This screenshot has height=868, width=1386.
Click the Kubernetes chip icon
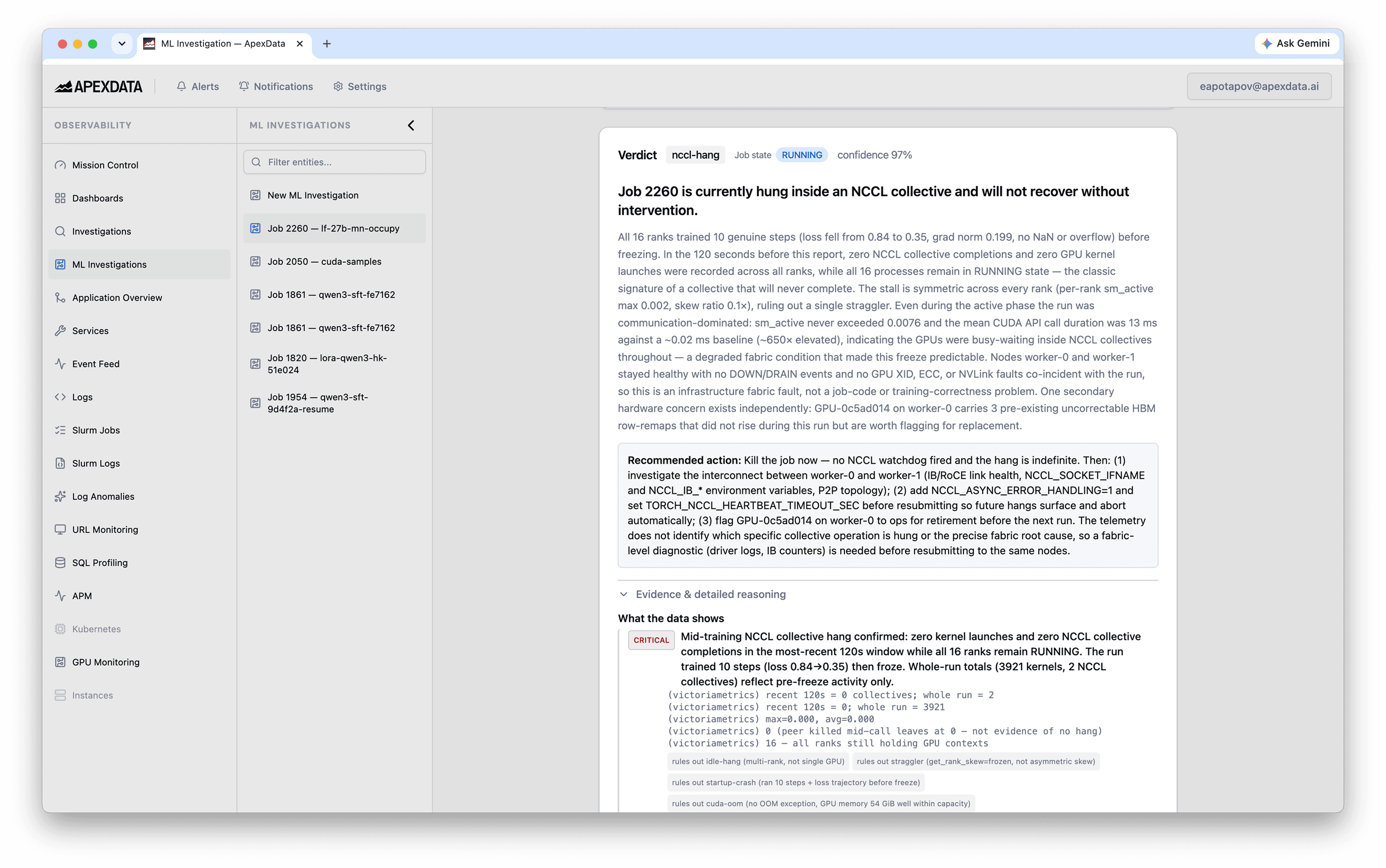tap(60, 629)
